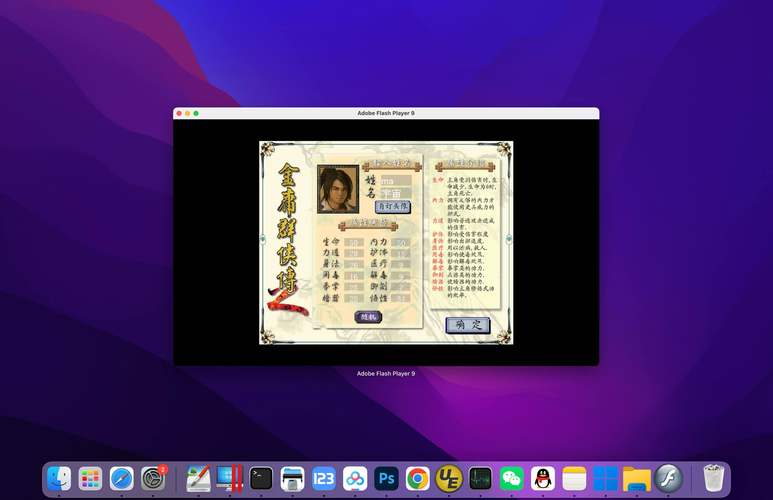Click the character portrait image

[x=338, y=189]
